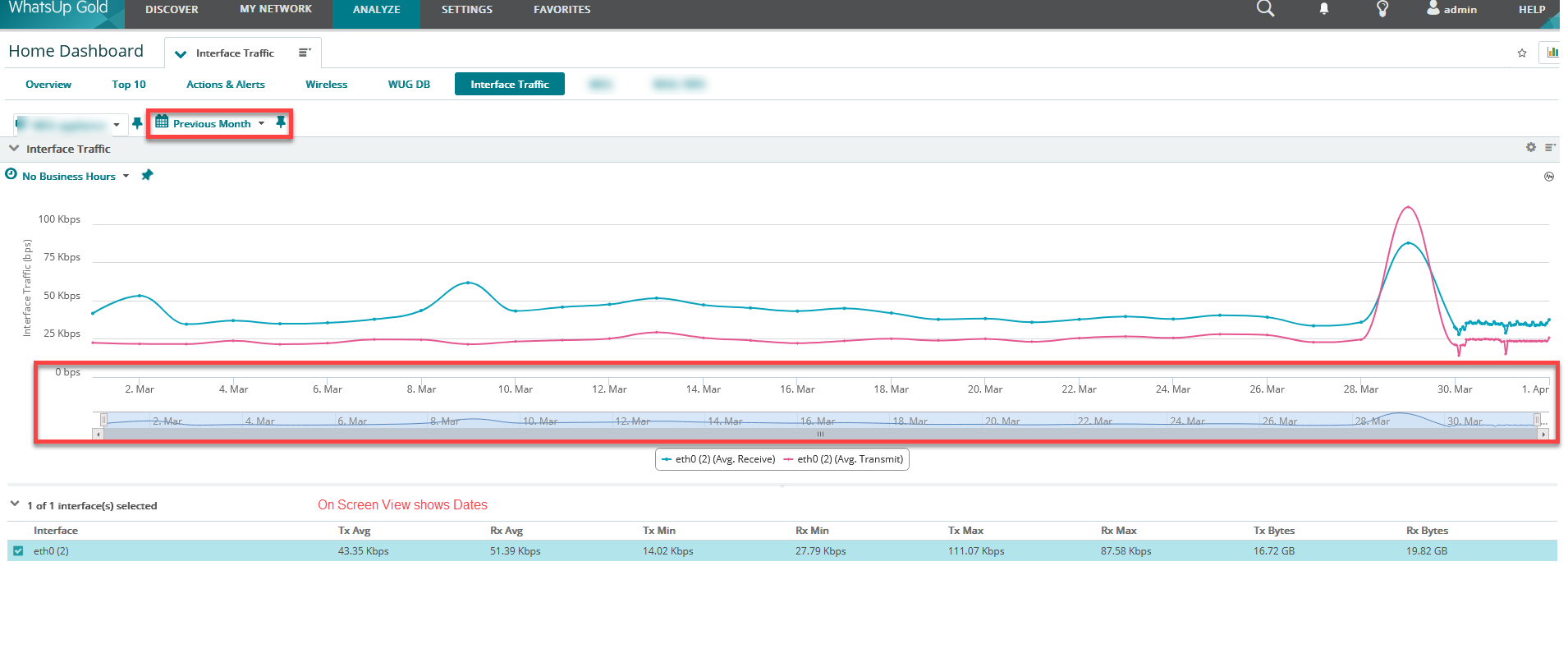Click the calendar icon for date range
Viewport: 1568px width, 649px height.
(x=162, y=122)
